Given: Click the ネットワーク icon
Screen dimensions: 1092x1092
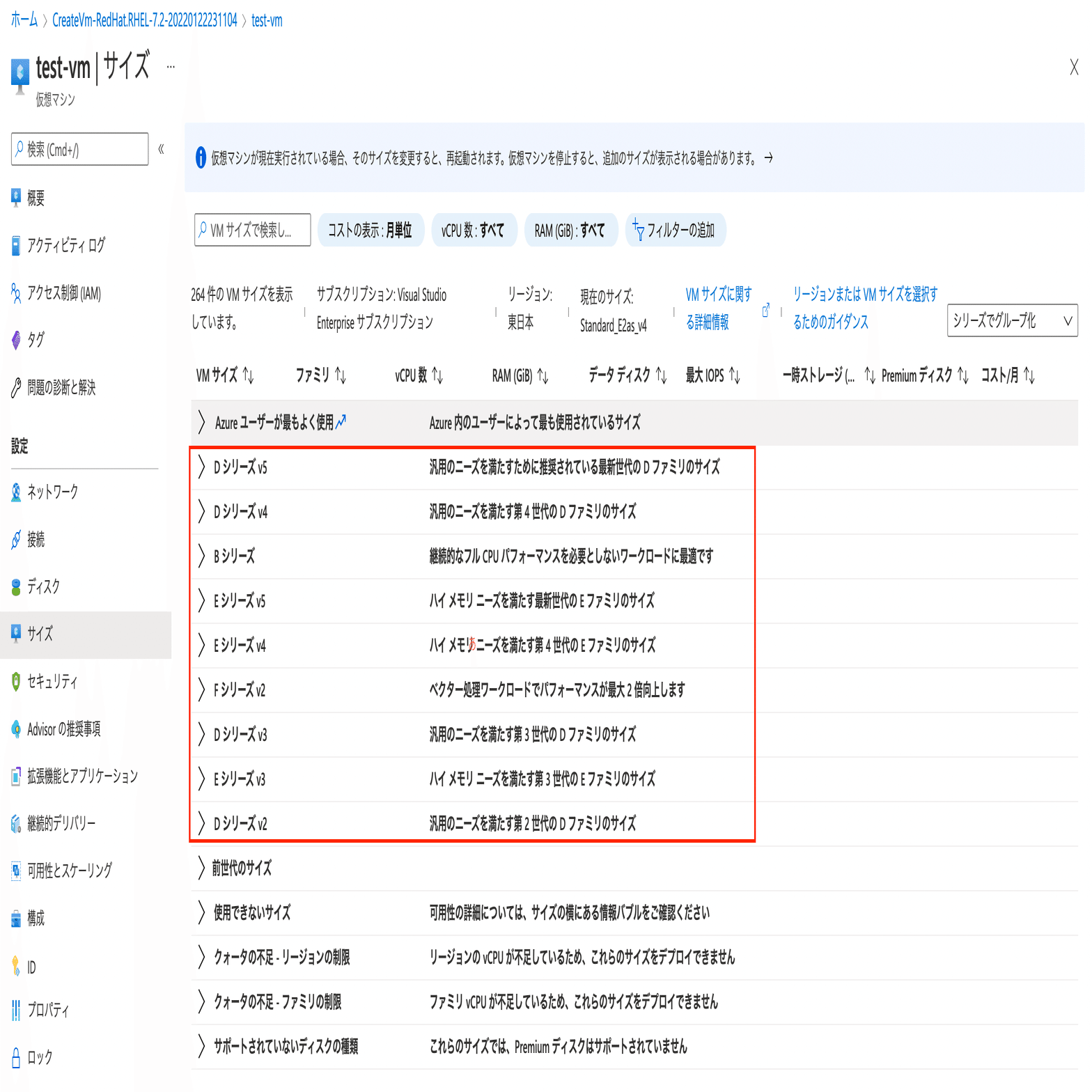Looking at the screenshot, I should pos(16,492).
